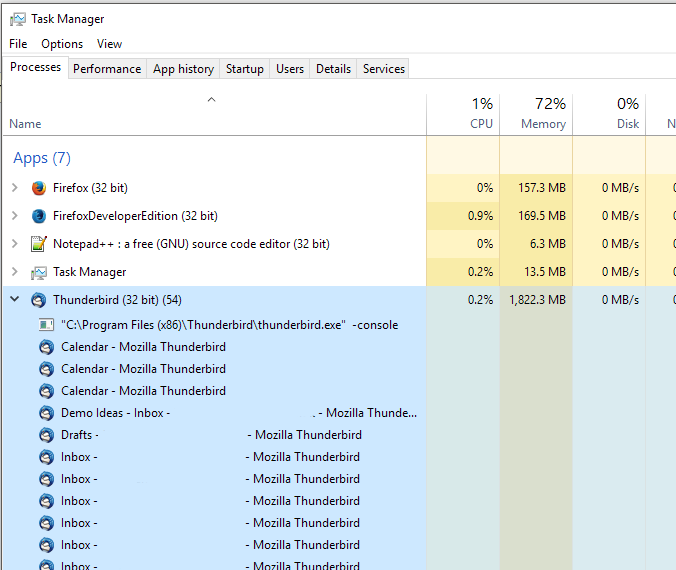Expand the Notepad++ process group
Viewport: 676px width, 570px height.
14,244
